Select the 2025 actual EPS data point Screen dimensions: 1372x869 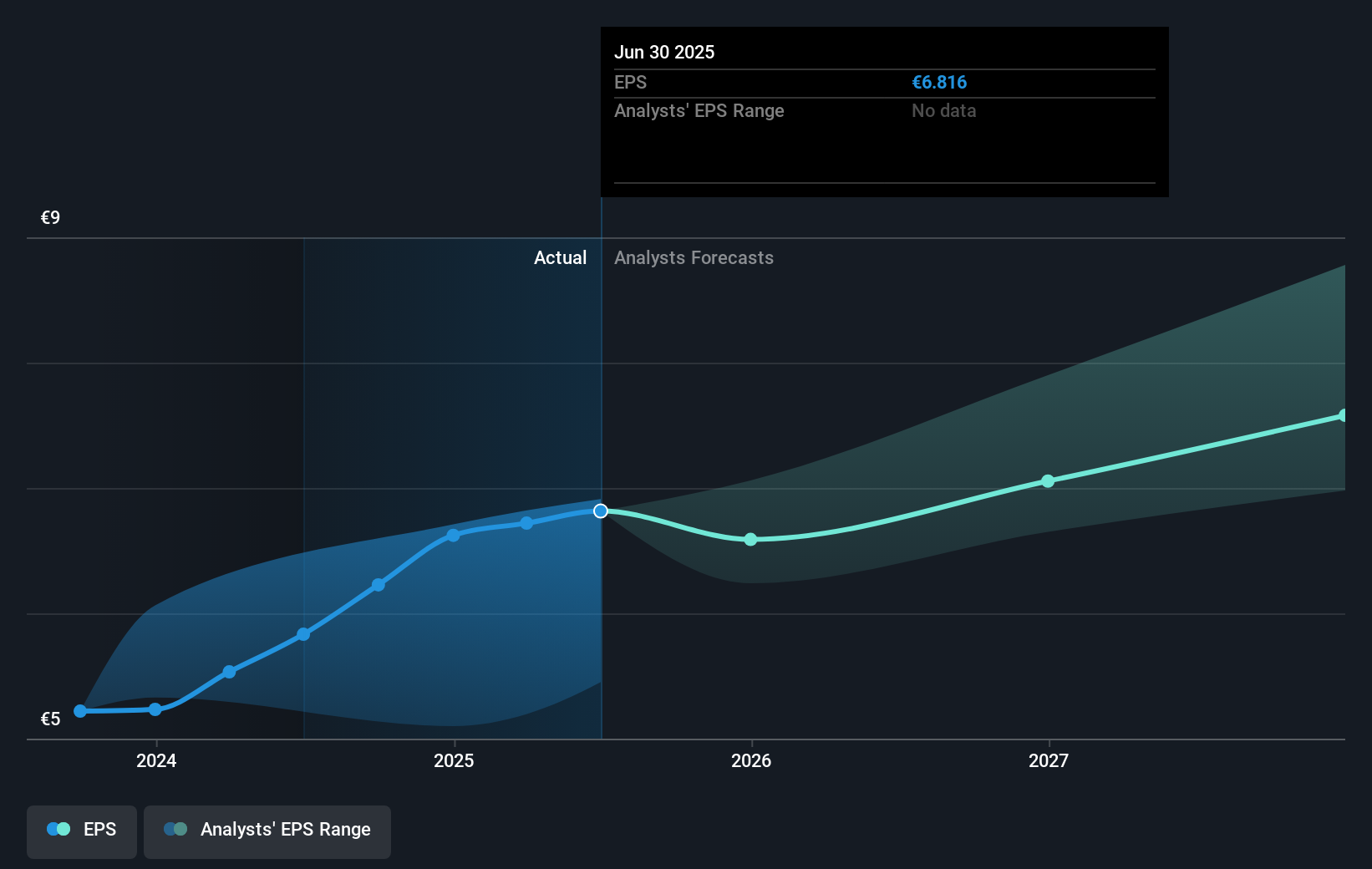(x=452, y=535)
